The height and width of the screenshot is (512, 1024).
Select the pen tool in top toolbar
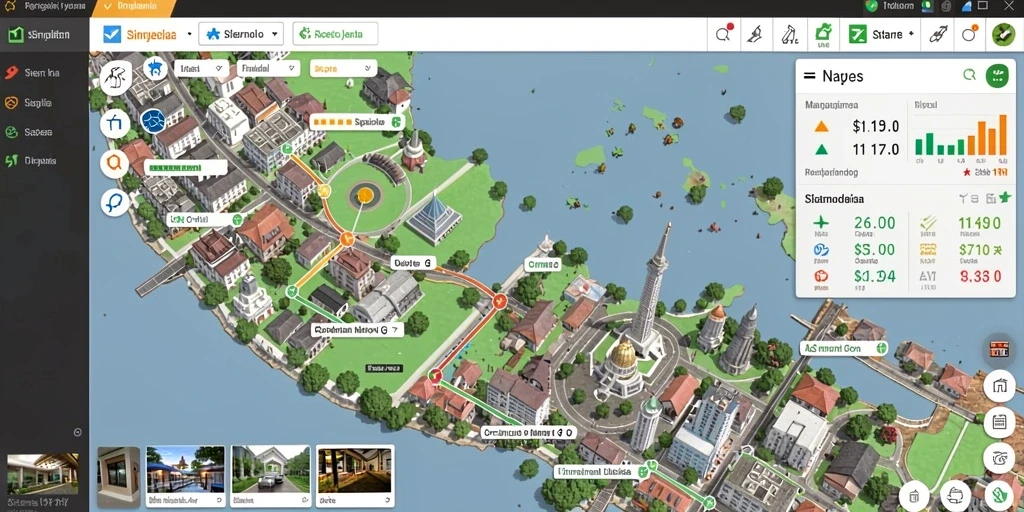click(754, 34)
